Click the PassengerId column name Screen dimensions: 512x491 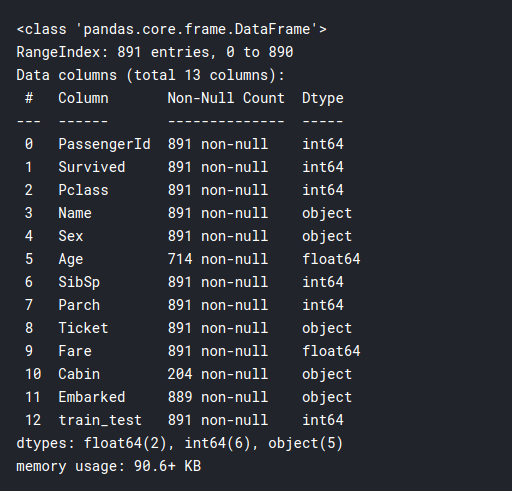104,144
